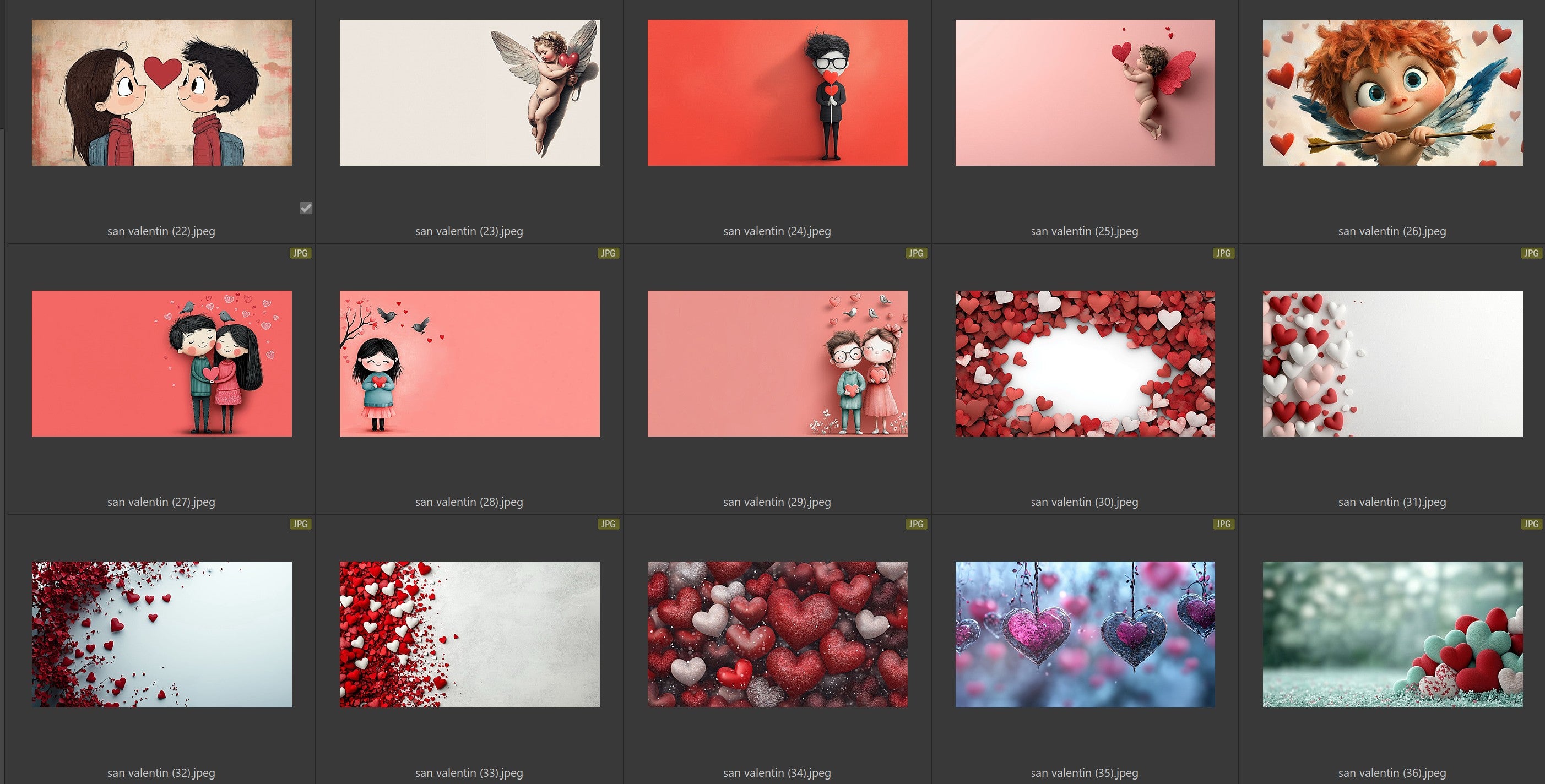Select the teal bokeh hearts pile image
Image resolution: width=1545 pixels, height=784 pixels.
tap(1392, 634)
